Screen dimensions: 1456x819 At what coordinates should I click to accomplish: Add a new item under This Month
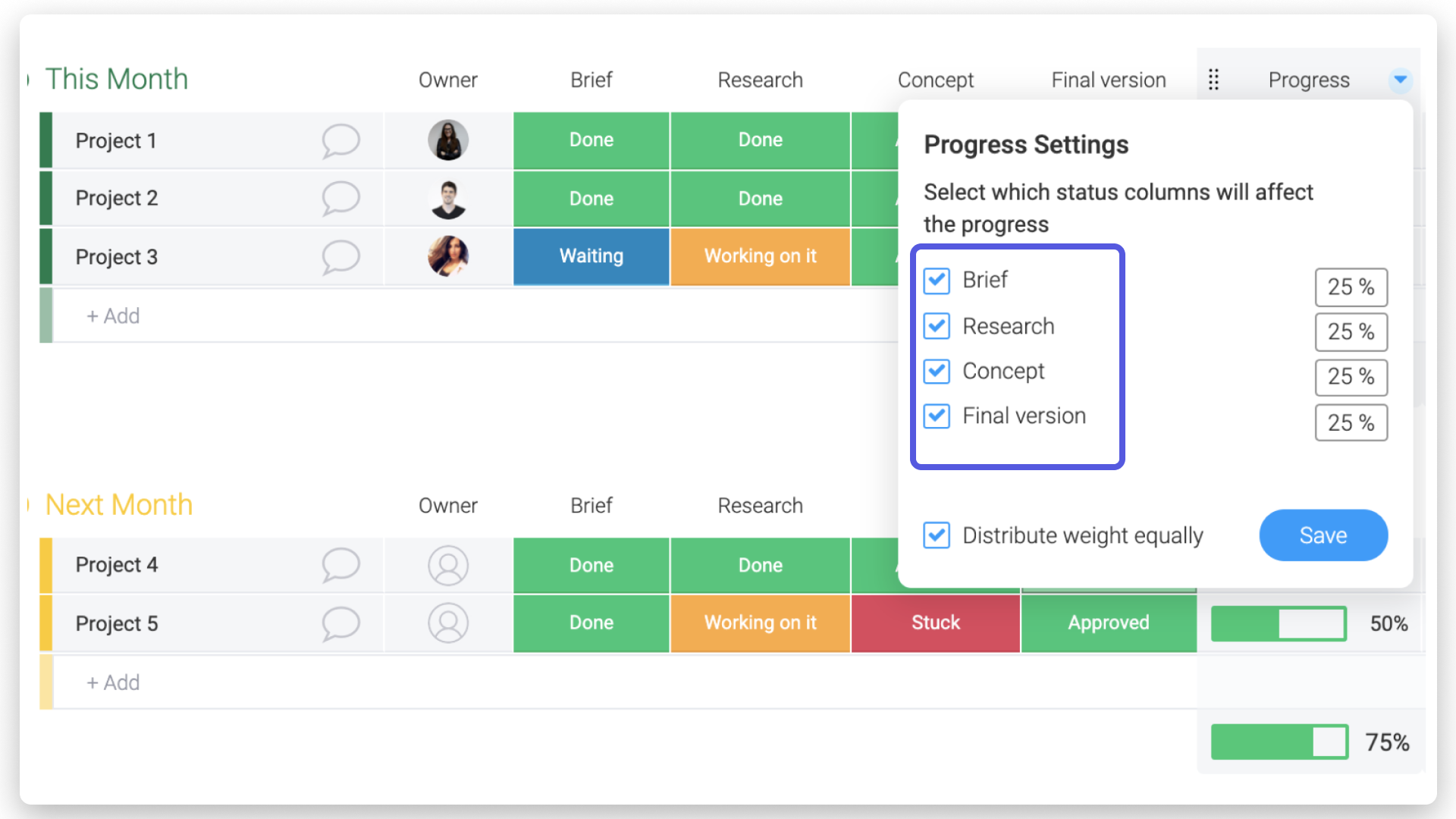tap(113, 316)
